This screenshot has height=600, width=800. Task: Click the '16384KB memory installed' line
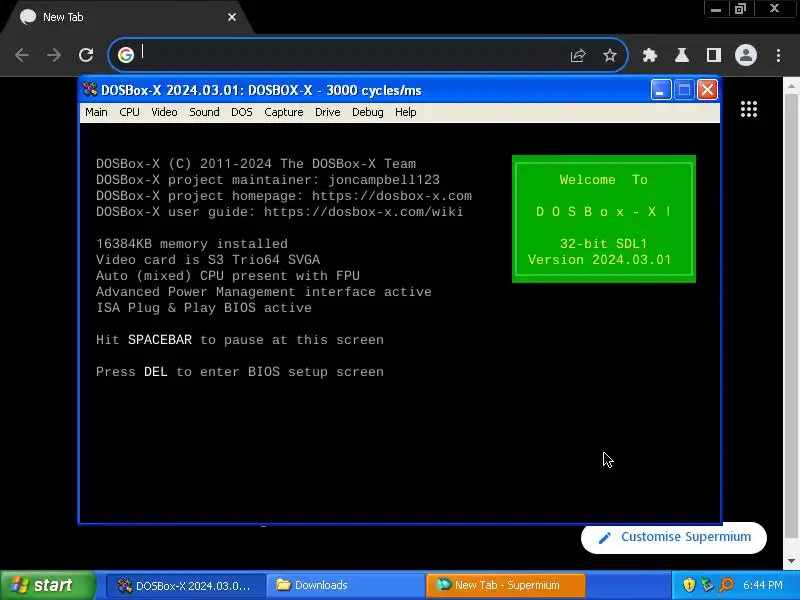[x=192, y=244]
